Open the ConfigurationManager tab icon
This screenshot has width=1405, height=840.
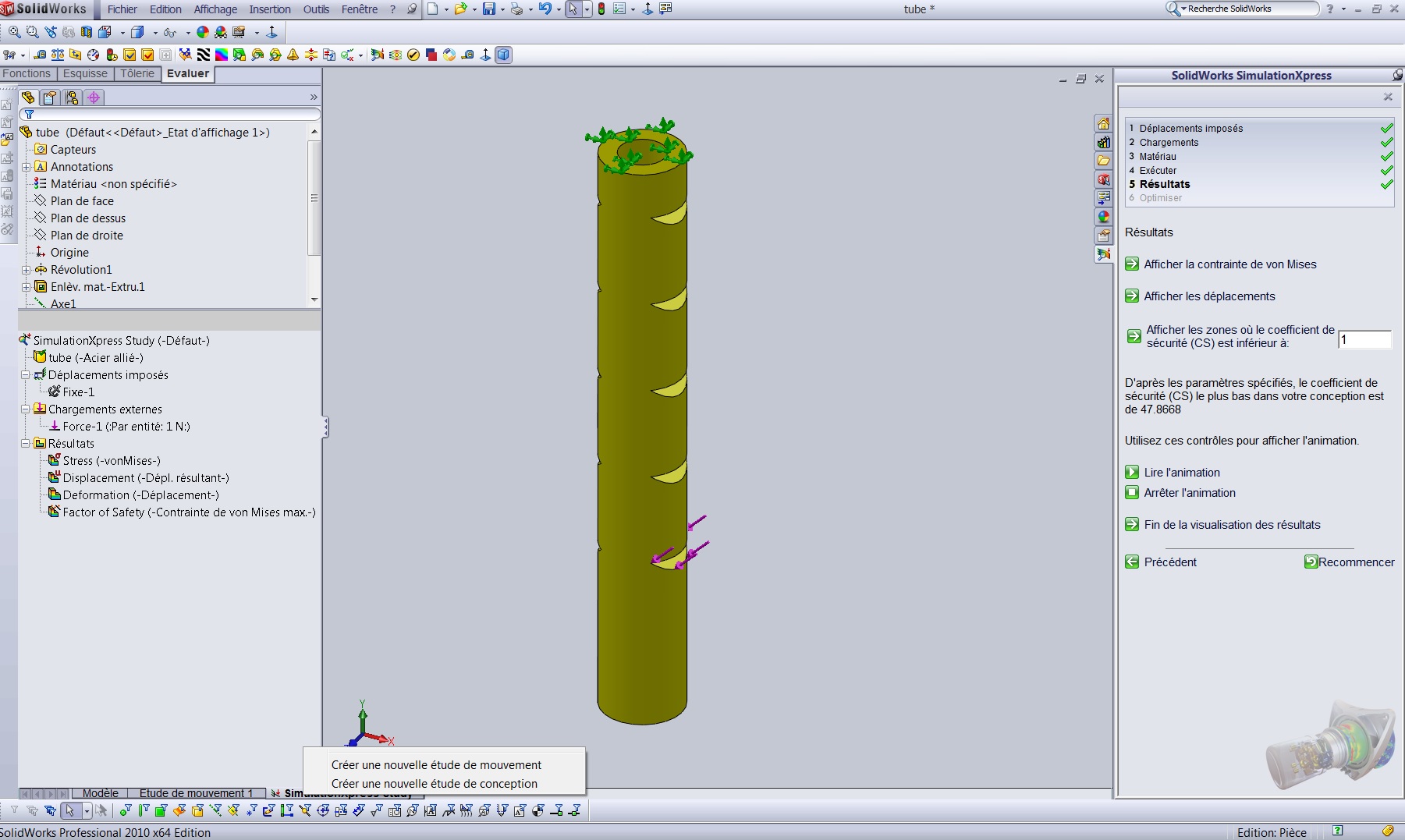[x=72, y=97]
